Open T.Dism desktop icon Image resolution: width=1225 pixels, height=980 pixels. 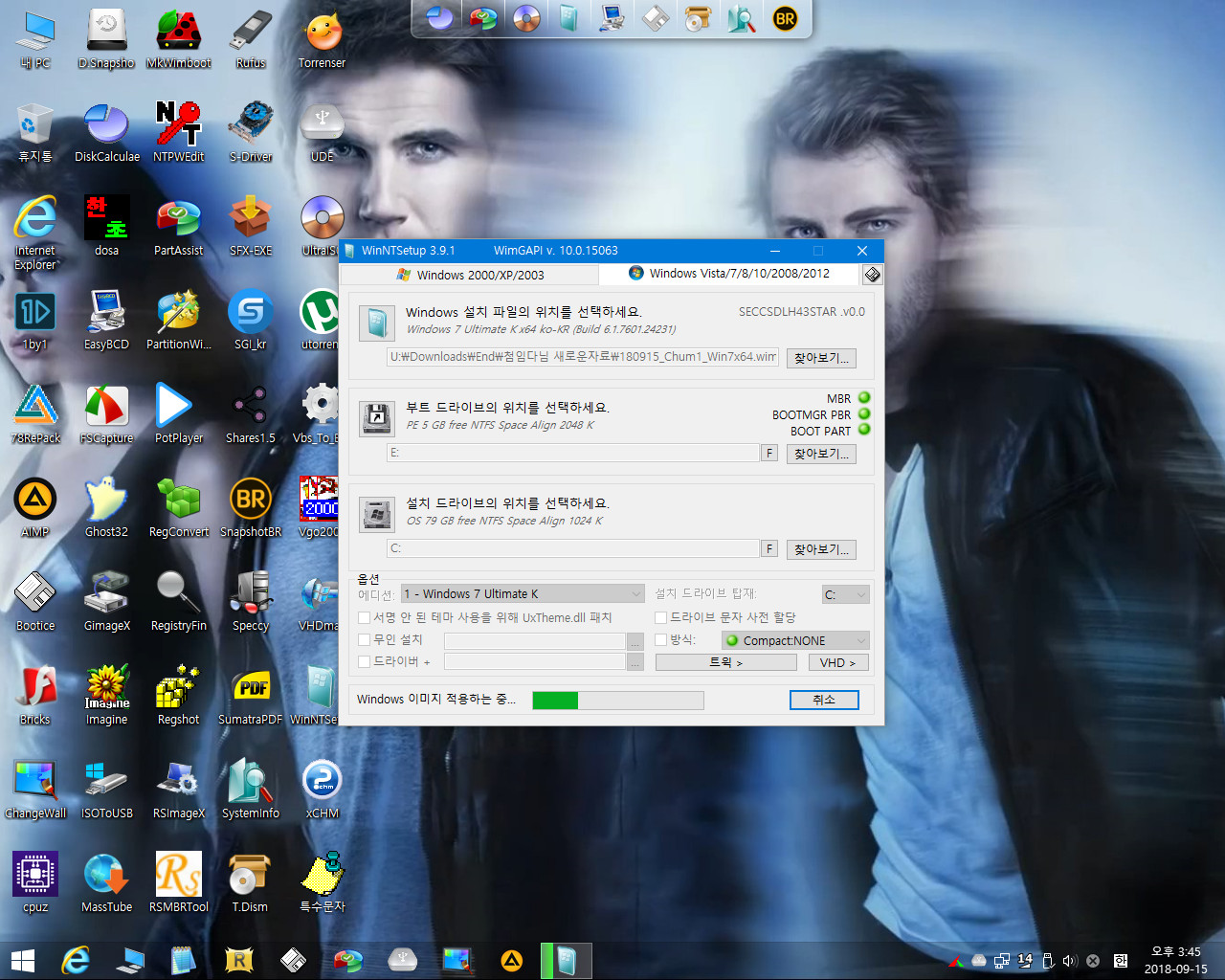pos(251,882)
